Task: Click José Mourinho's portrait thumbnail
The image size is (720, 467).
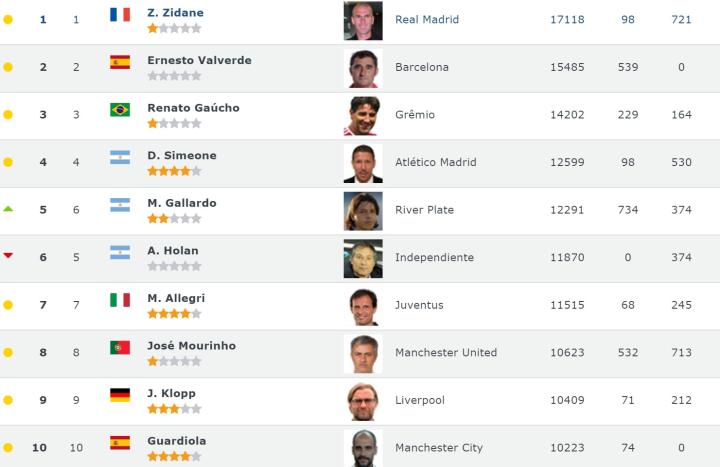Action: point(363,353)
